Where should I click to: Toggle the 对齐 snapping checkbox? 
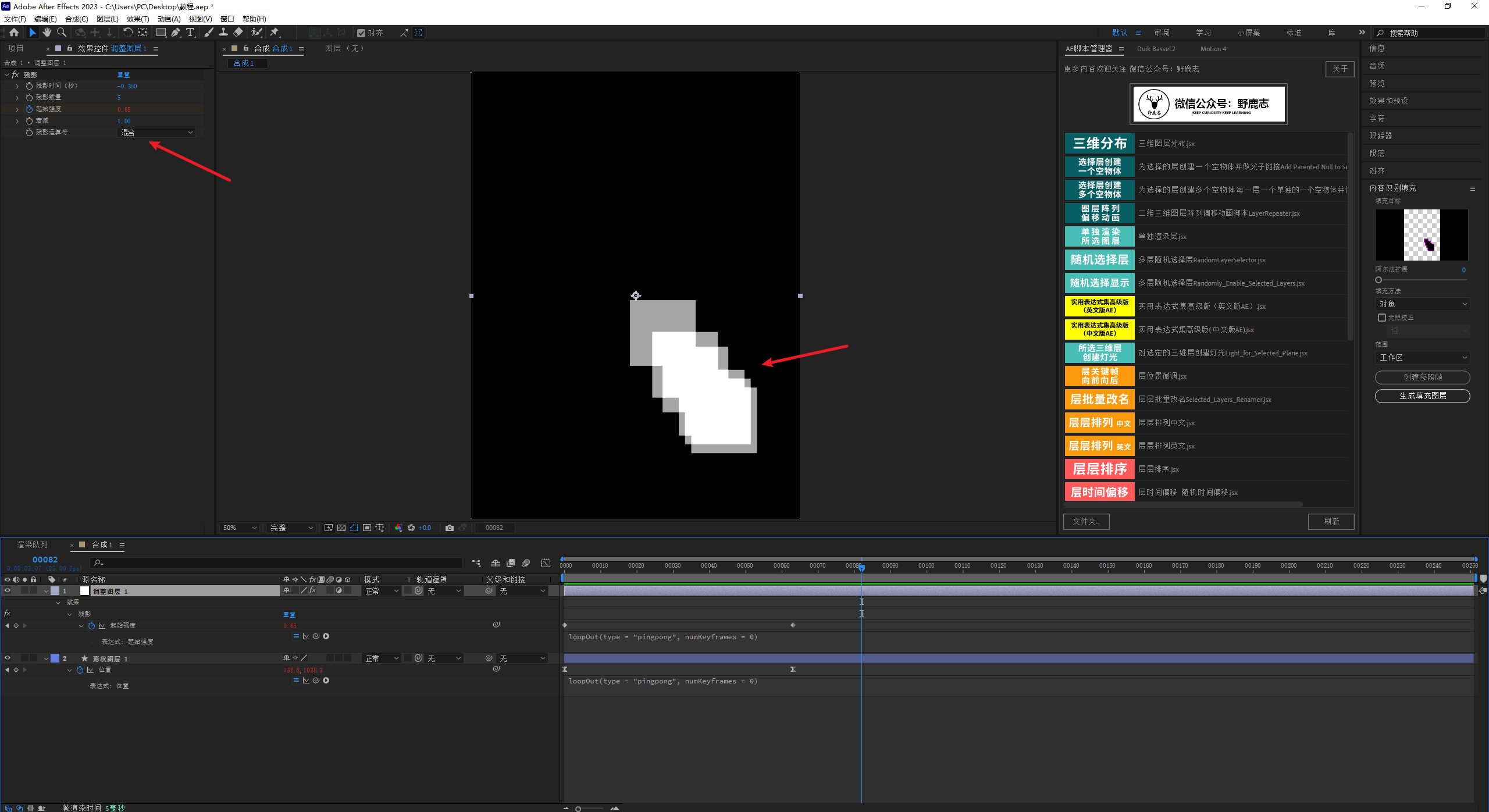tap(361, 33)
